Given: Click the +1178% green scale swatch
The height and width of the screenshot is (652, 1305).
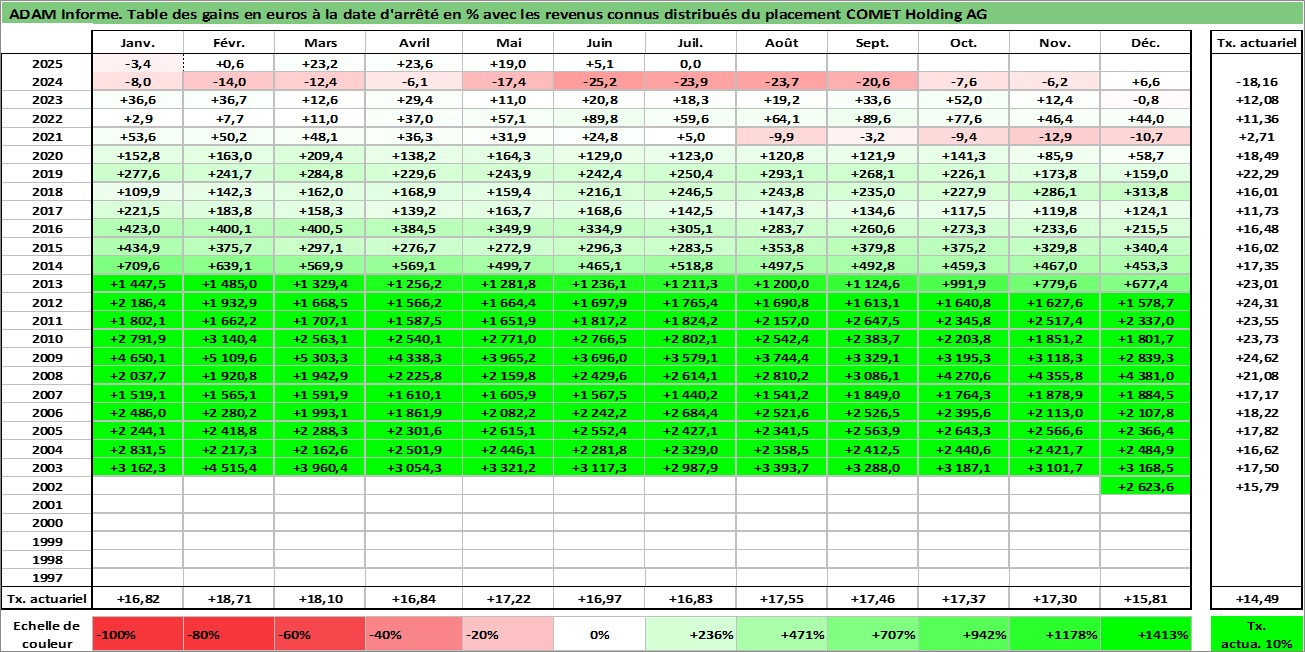Looking at the screenshot, I should 1055,634.
